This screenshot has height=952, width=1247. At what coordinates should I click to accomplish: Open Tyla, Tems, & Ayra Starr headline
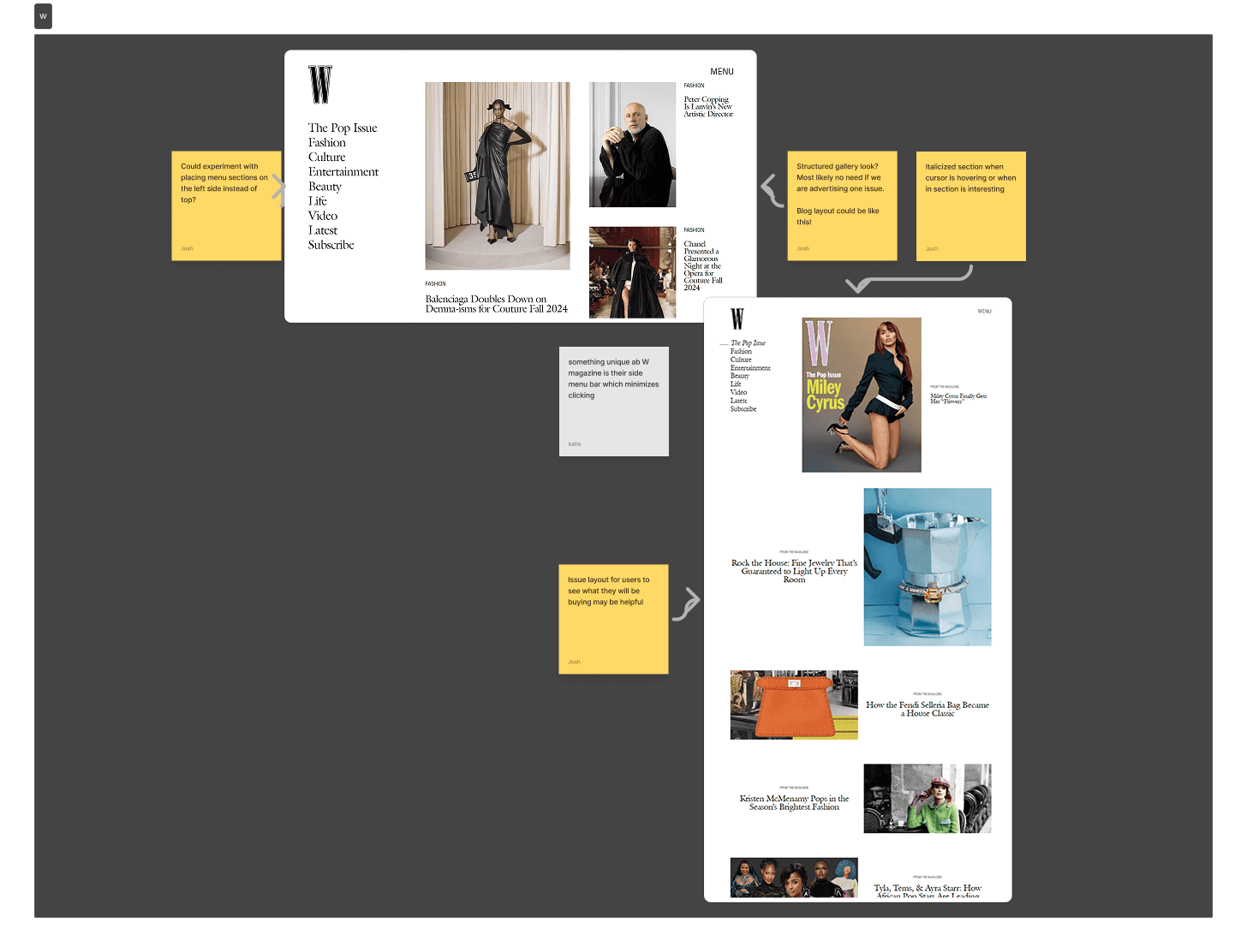928,891
